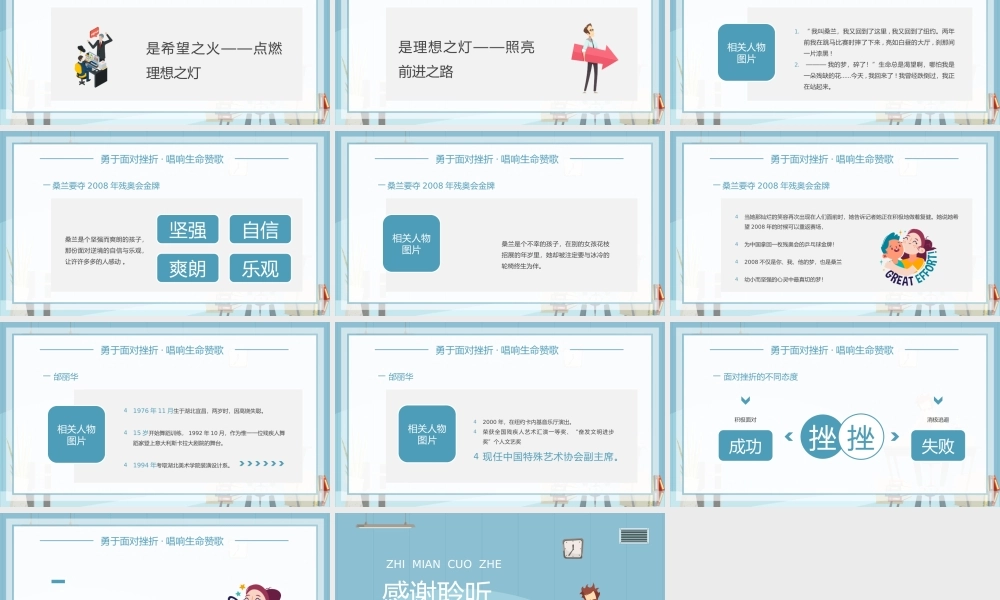
Task: Click the line starting "幼小而坚强的心灵"
Action: coord(784,279)
